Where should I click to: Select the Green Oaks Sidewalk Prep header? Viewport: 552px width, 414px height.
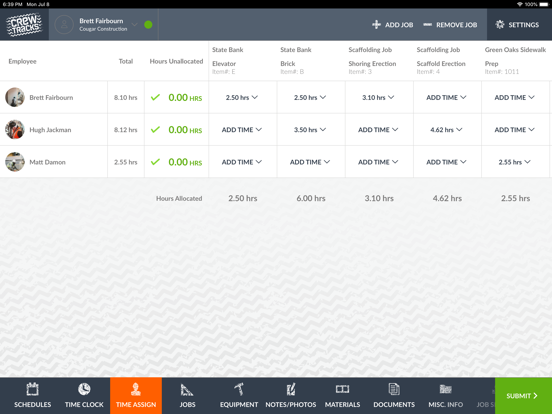(515, 60)
